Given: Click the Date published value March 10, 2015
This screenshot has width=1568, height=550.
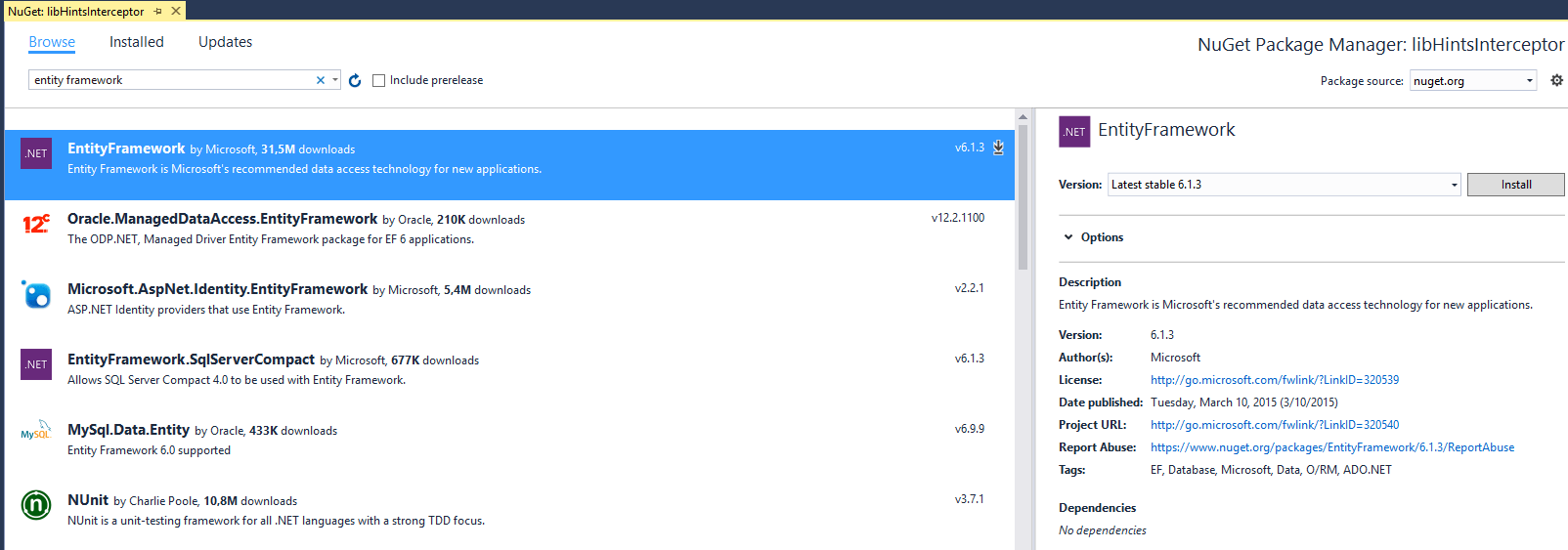Looking at the screenshot, I should (x=1244, y=402).
